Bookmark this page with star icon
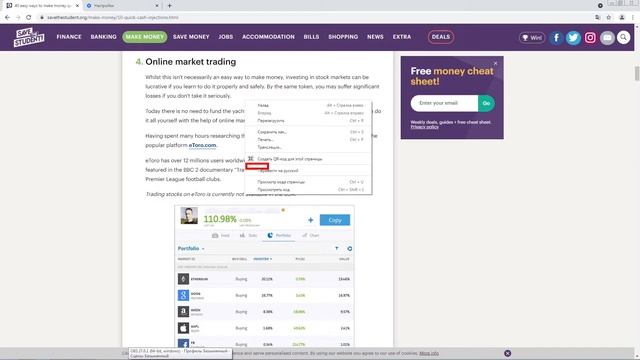Image resolution: width=640 pixels, height=360 pixels. click(x=609, y=17)
